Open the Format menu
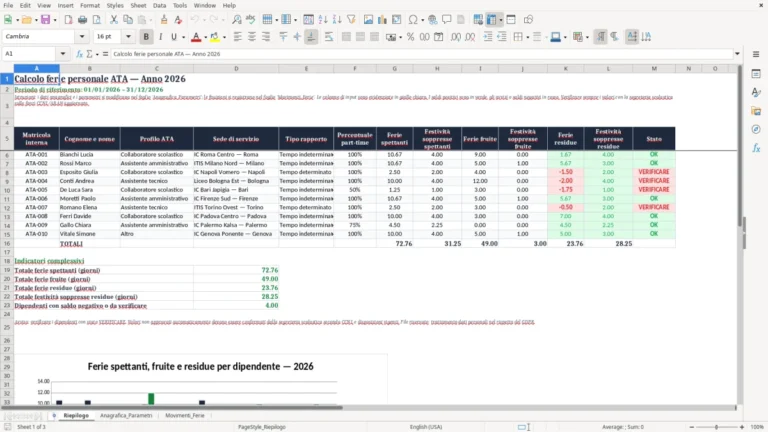Viewport: 768px width, 432px height. (x=90, y=5)
